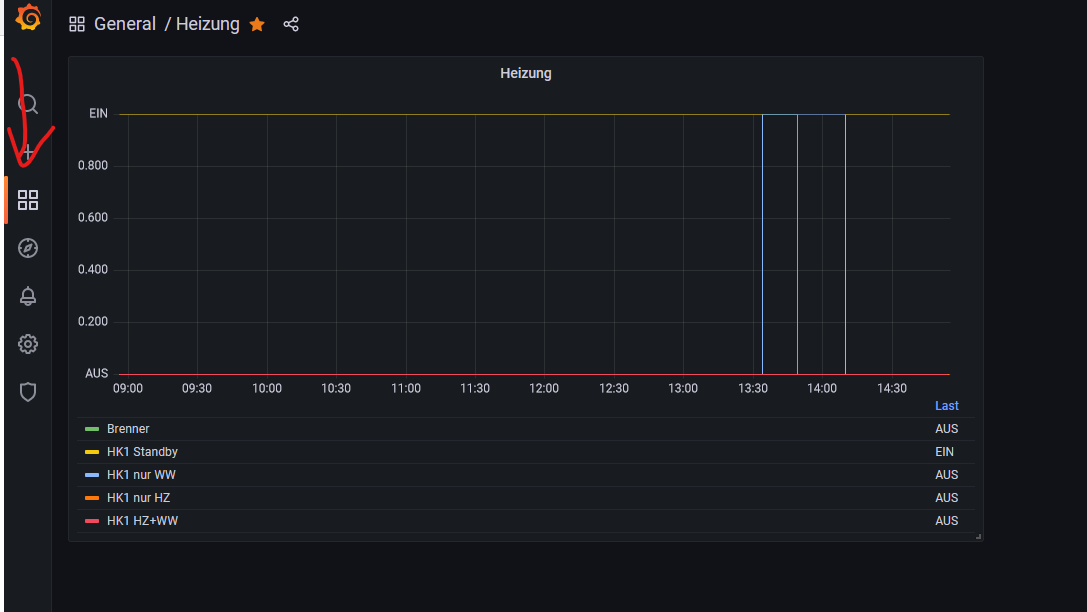Click Heizung dashboard name in breadcrumb

click(x=208, y=24)
